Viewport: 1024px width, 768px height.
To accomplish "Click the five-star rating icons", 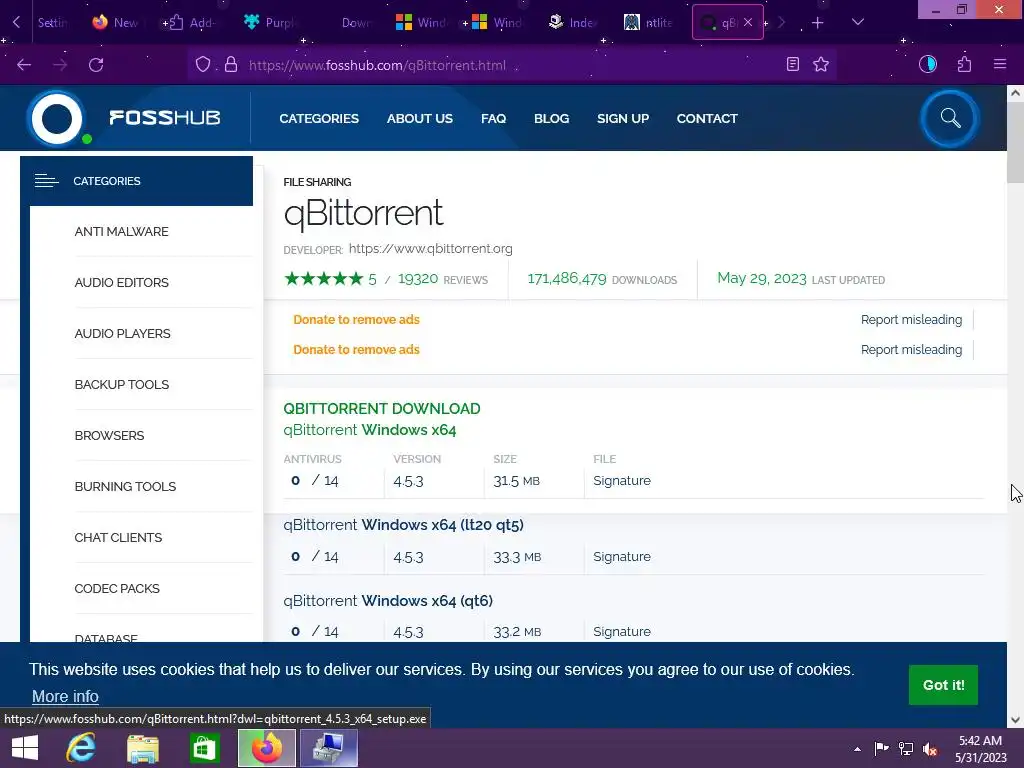I will (324, 279).
